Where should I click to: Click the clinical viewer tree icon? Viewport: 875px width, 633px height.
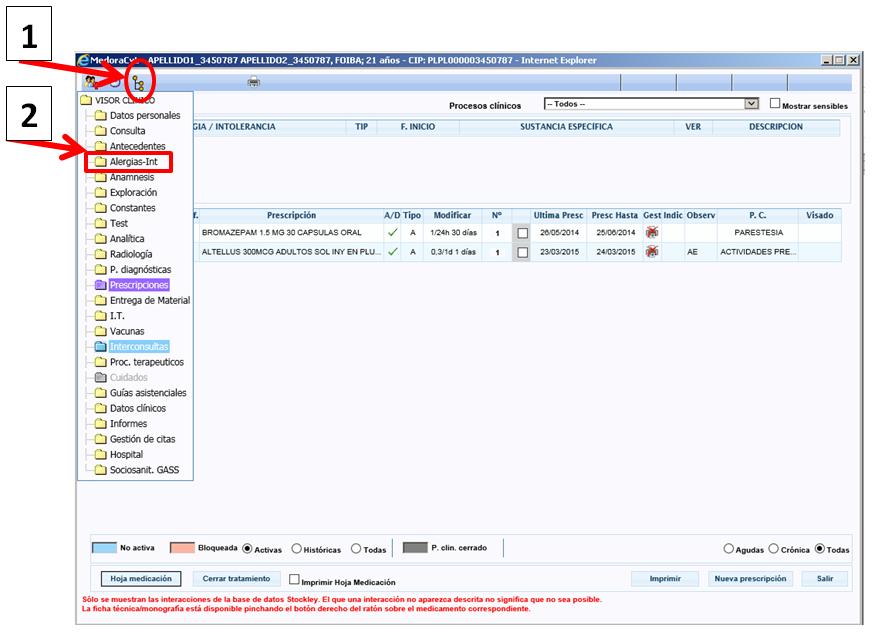(137, 82)
